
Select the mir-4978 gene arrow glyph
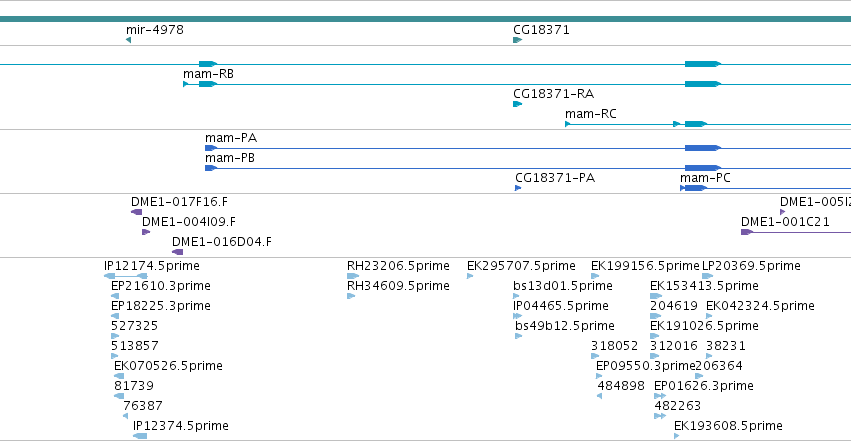[x=129, y=40]
